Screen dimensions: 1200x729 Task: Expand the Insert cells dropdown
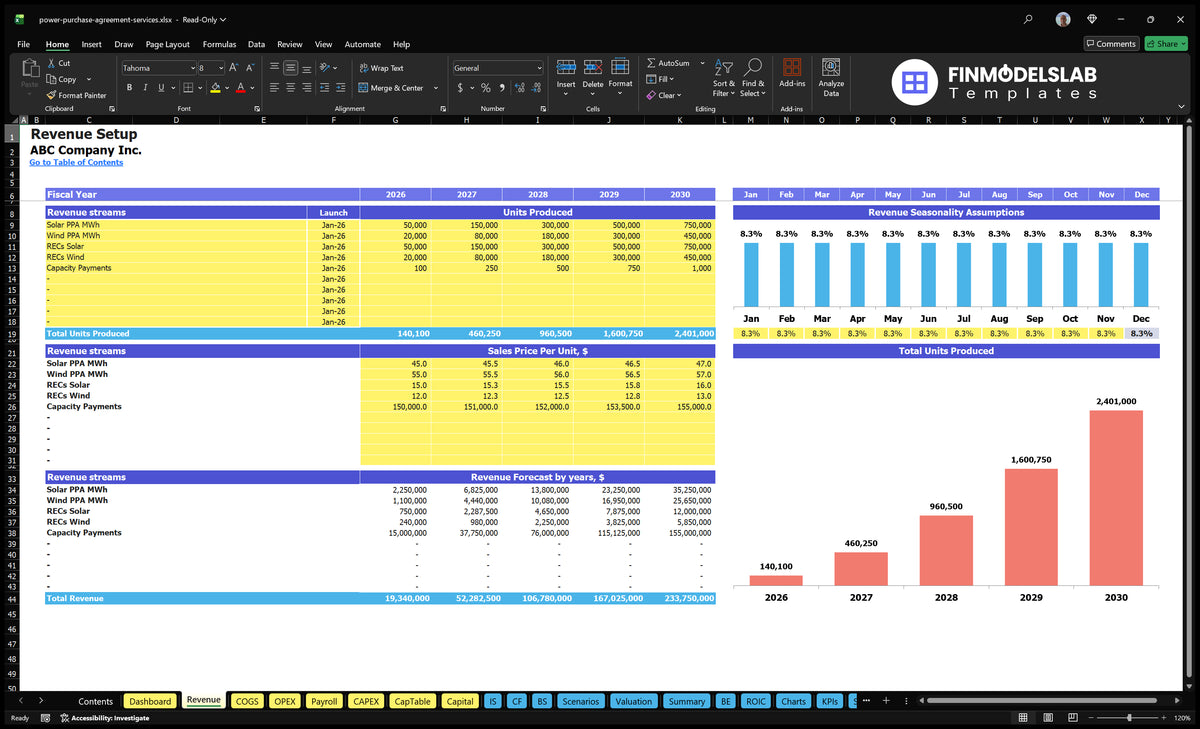click(566, 94)
